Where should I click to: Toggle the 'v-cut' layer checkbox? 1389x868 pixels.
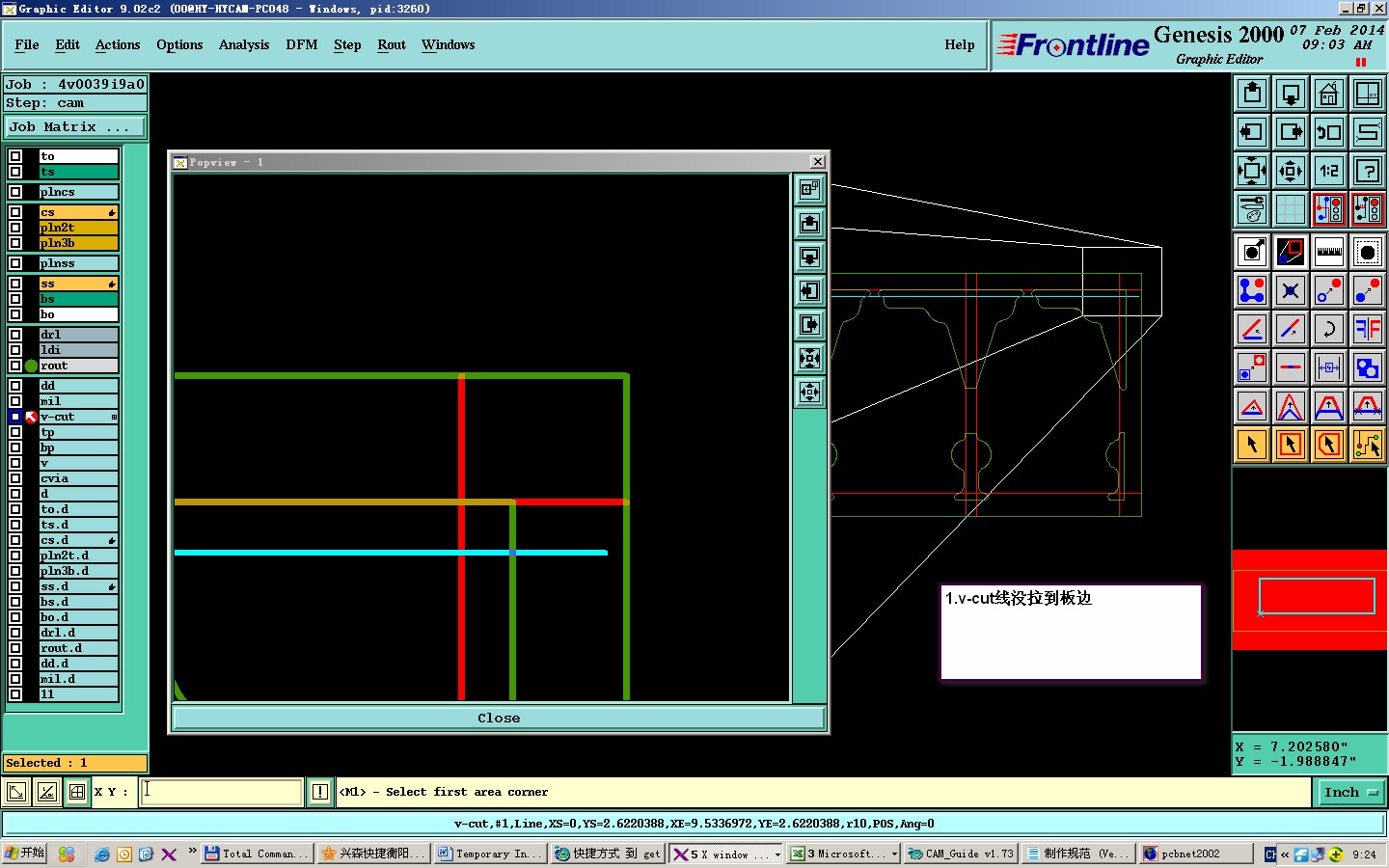tap(15, 417)
